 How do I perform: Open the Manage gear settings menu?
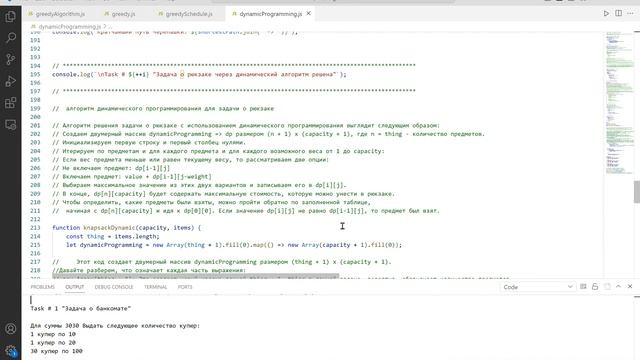pyautogui.click(x=11, y=350)
